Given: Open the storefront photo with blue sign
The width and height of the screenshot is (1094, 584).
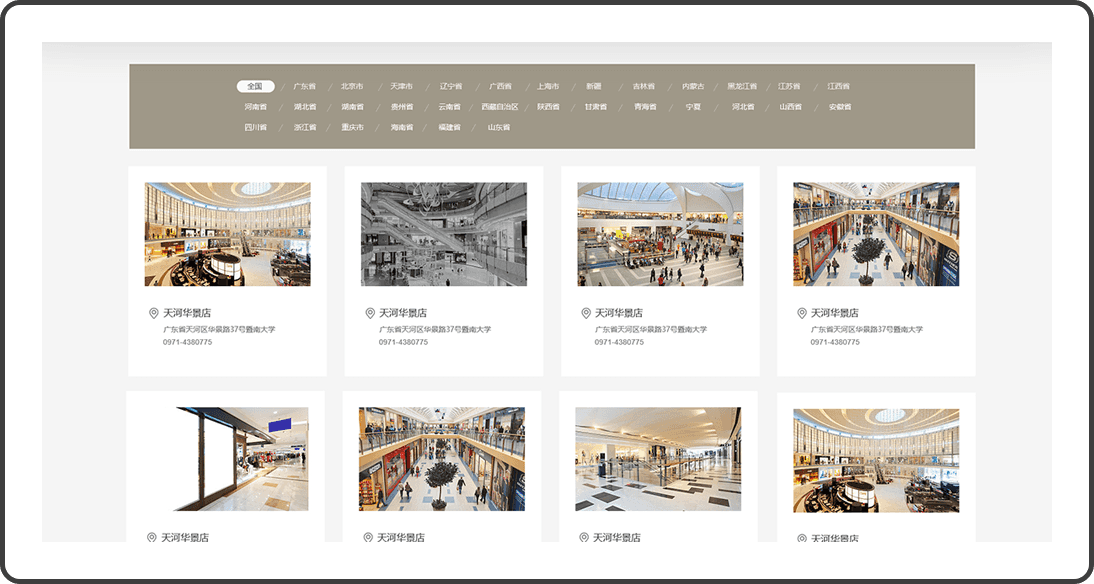Looking at the screenshot, I should pos(226,459).
